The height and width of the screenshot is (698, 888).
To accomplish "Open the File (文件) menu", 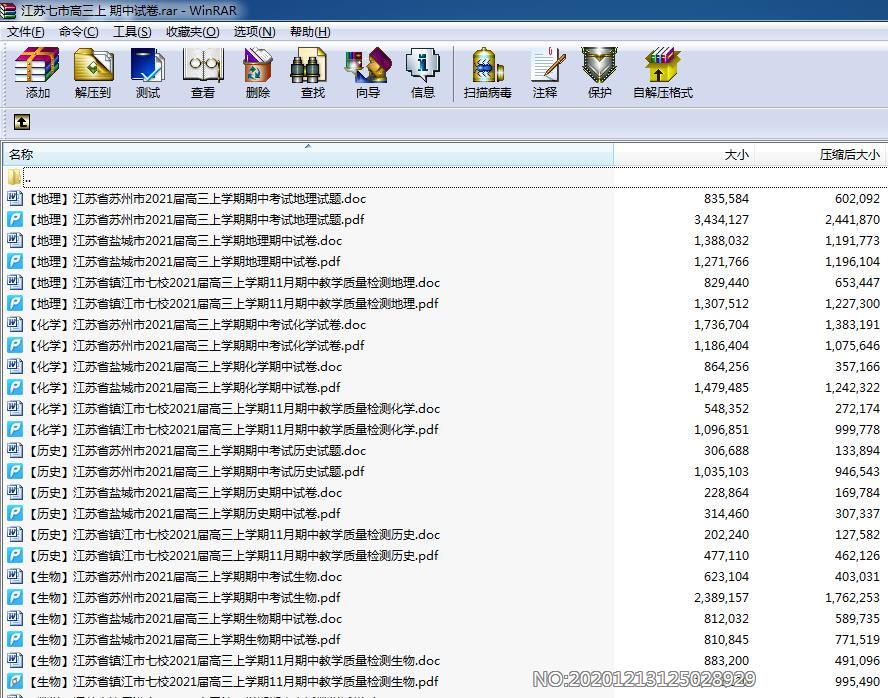I will (x=26, y=31).
